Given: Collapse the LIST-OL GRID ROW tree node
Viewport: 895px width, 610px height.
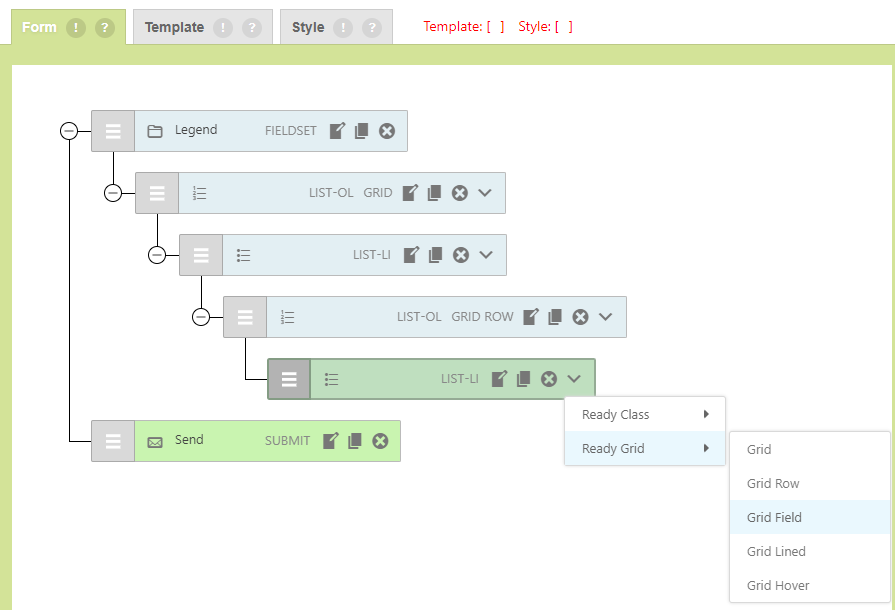Looking at the screenshot, I should pos(201,317).
